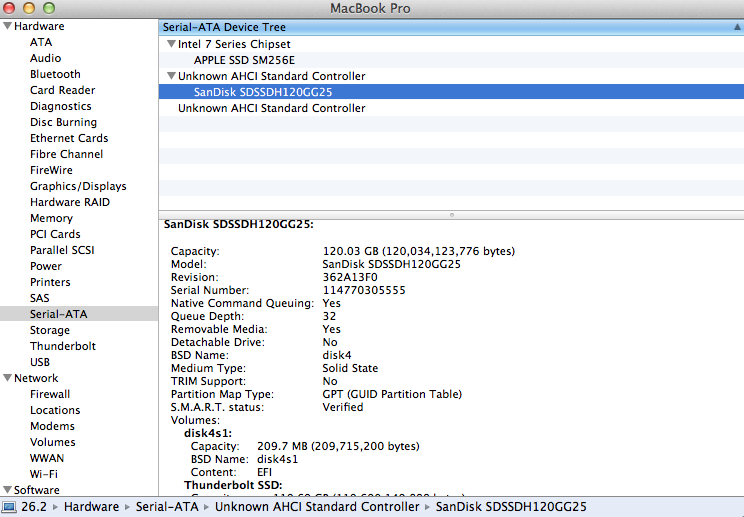Select the SanDisk SDSSDH120GG25 device row
Viewport: 744px width, 517px height.
pos(451,92)
